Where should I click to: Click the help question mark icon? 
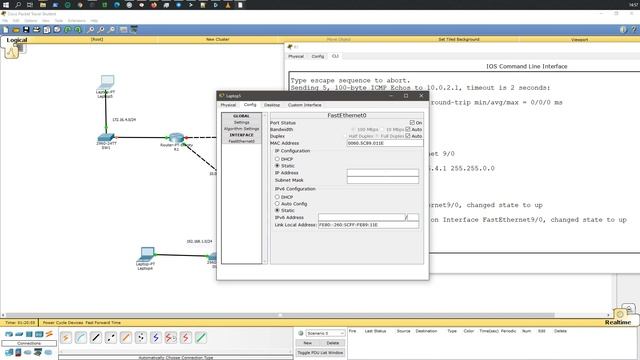point(633,29)
